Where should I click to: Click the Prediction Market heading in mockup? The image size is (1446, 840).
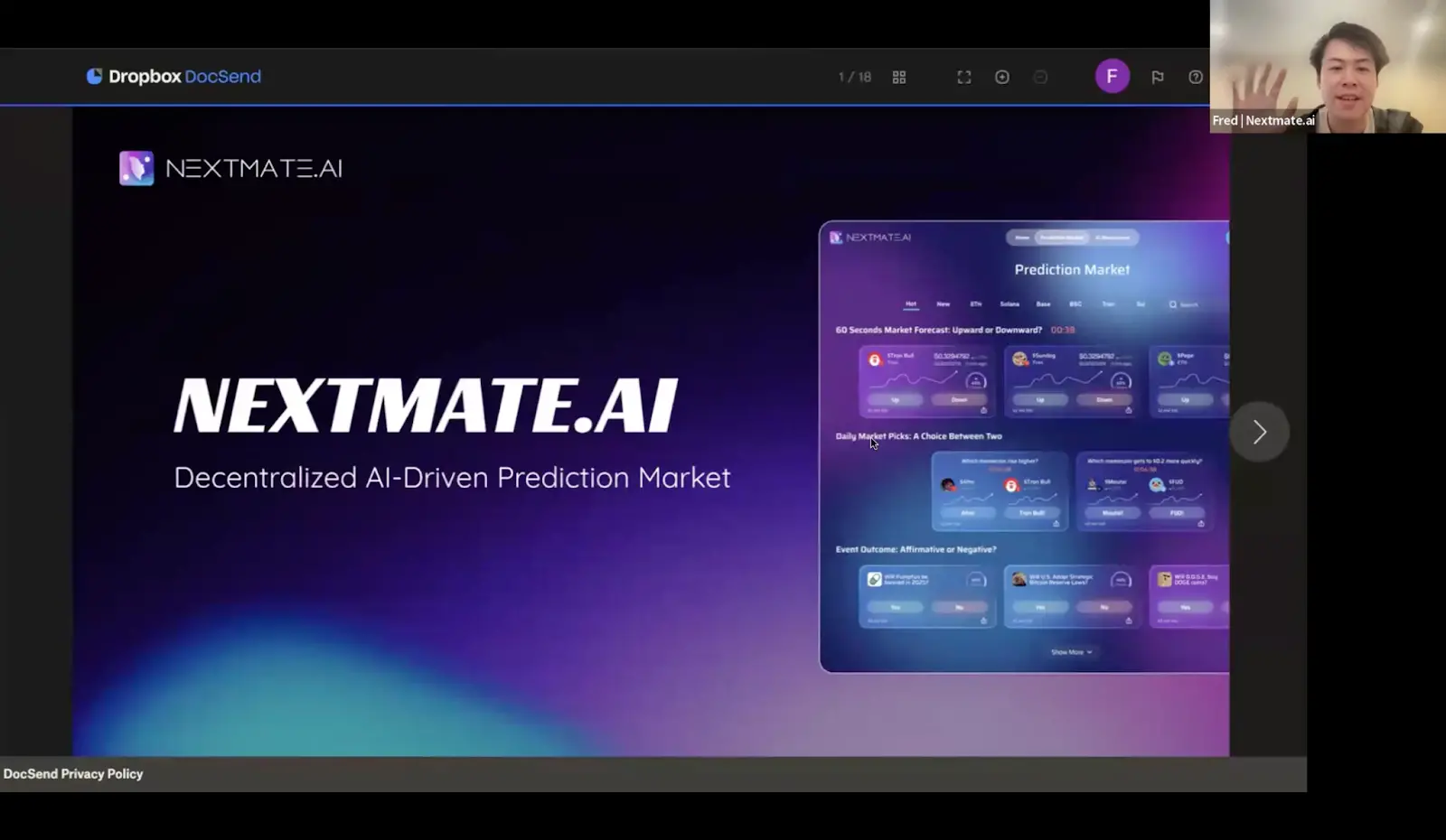pos(1072,269)
